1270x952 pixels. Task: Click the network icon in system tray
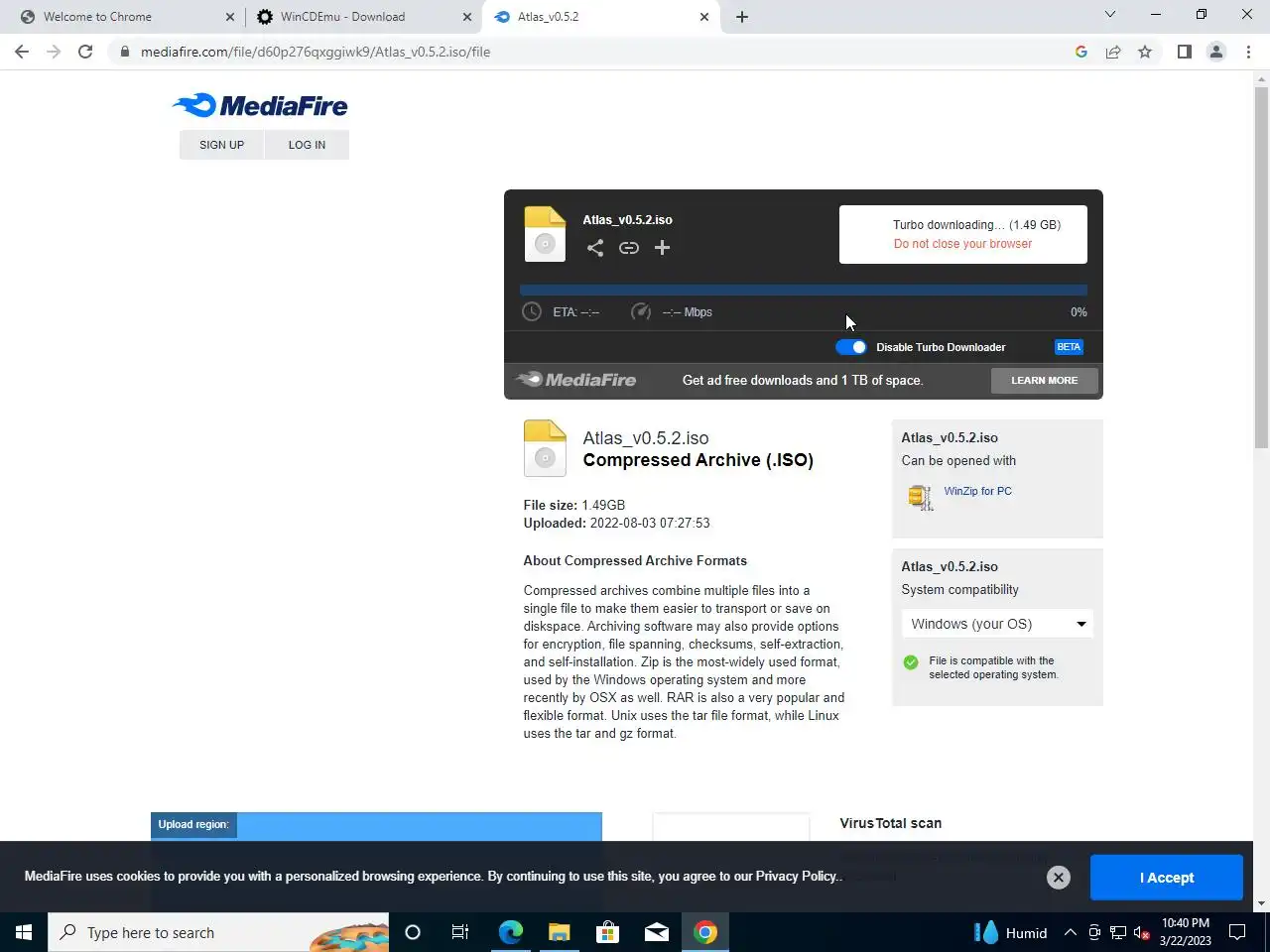coord(1118,932)
